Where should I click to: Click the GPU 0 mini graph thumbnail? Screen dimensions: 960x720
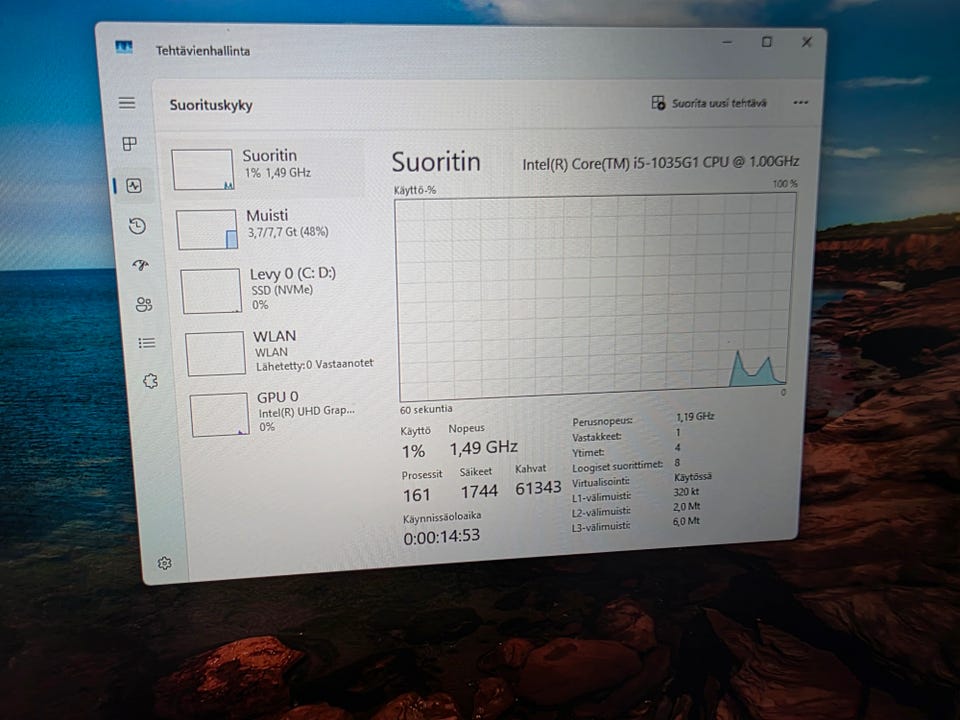220,415
